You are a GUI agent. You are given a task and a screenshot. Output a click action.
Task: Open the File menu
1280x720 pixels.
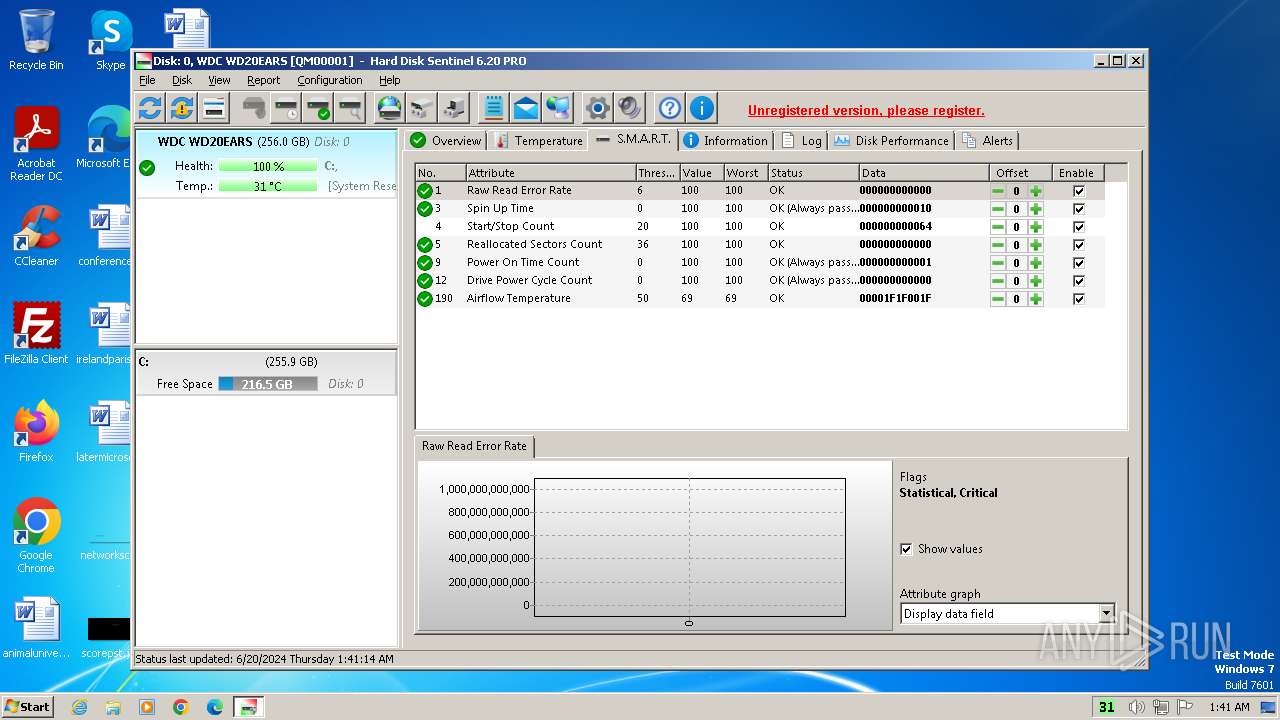click(147, 80)
